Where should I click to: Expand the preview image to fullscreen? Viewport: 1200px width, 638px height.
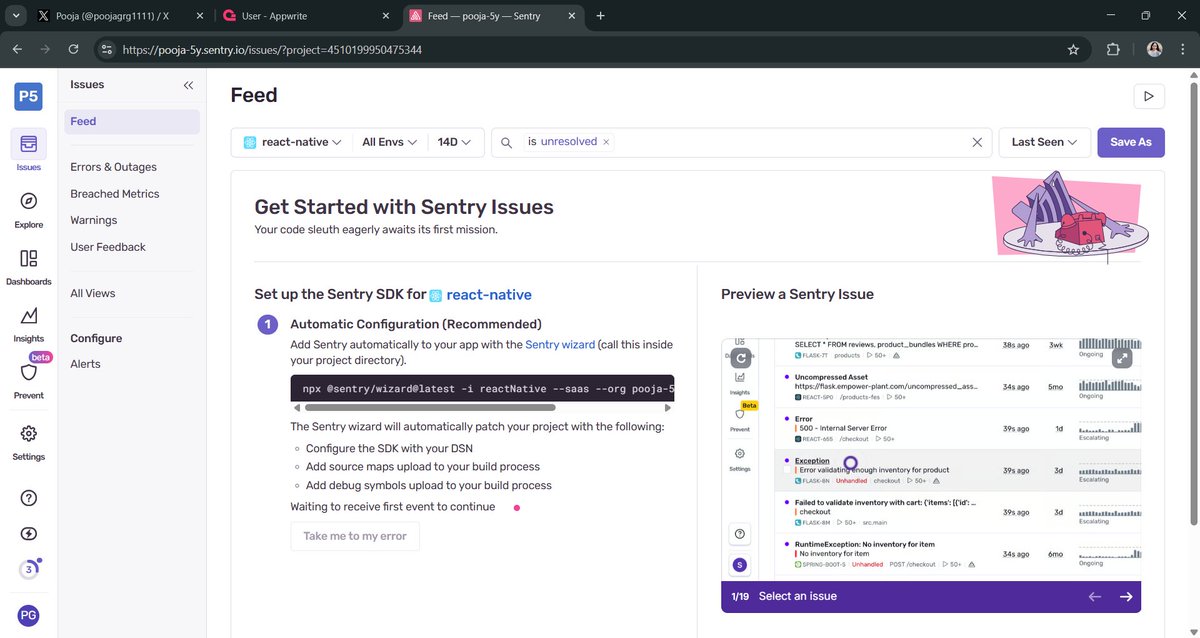pyautogui.click(x=1122, y=357)
